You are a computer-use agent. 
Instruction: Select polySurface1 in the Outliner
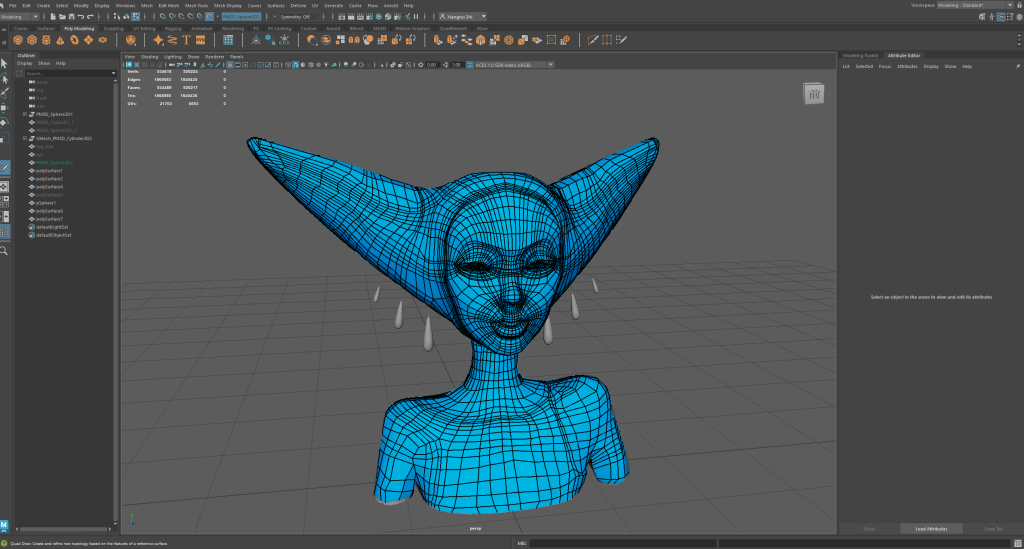pyautogui.click(x=49, y=171)
